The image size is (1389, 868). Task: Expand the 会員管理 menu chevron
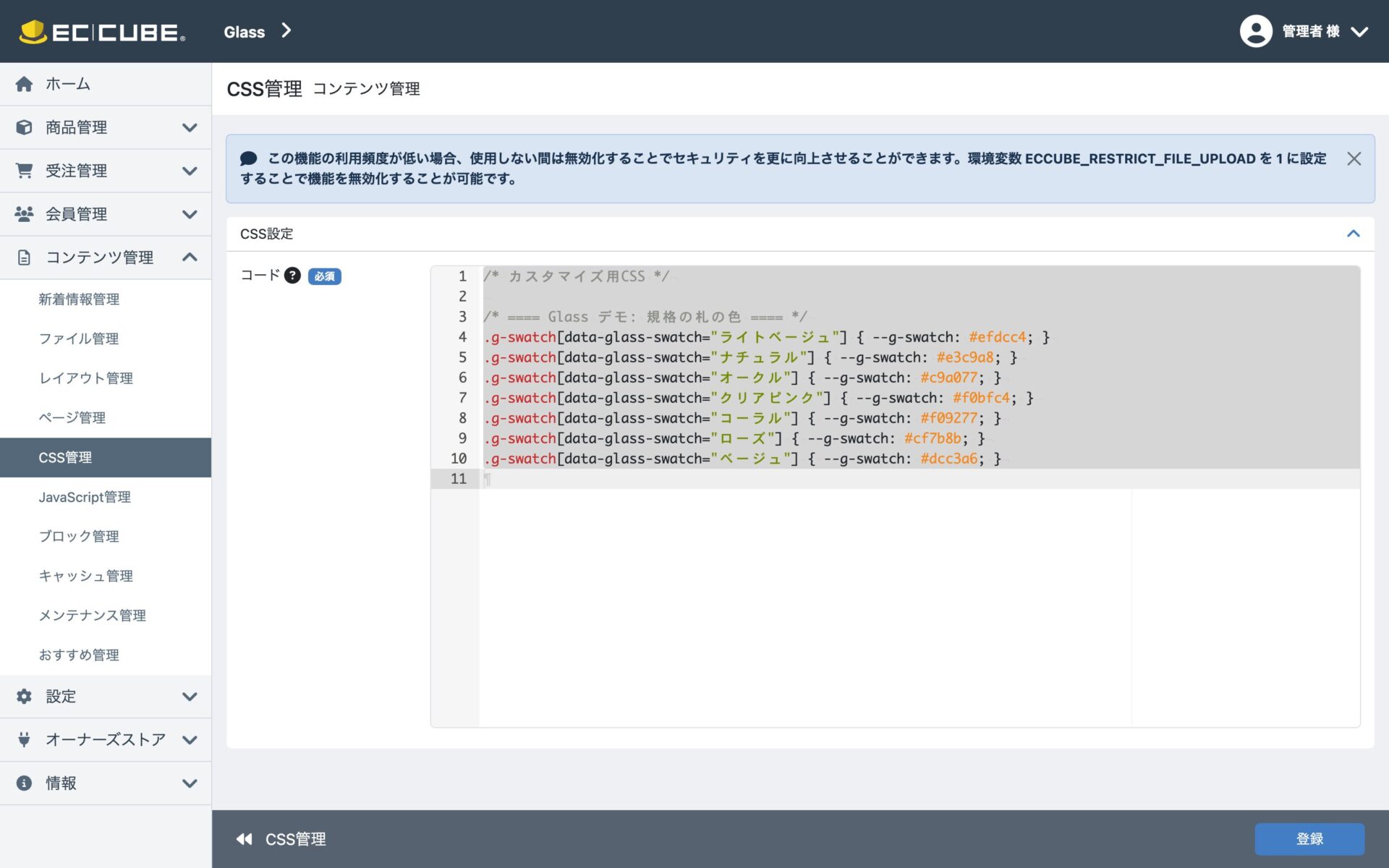point(190,214)
